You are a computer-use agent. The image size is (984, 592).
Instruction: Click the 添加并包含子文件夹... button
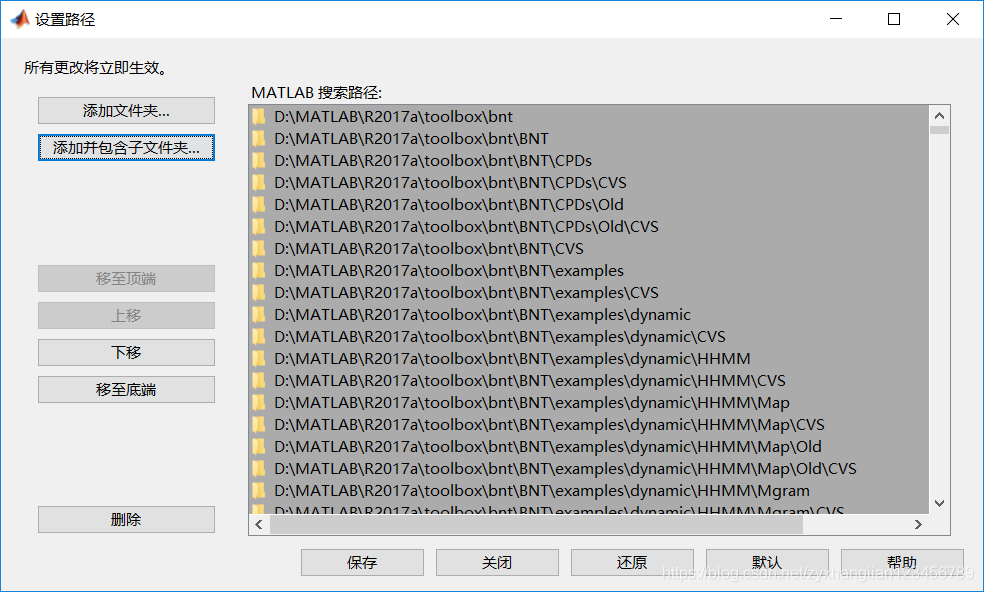click(x=126, y=148)
